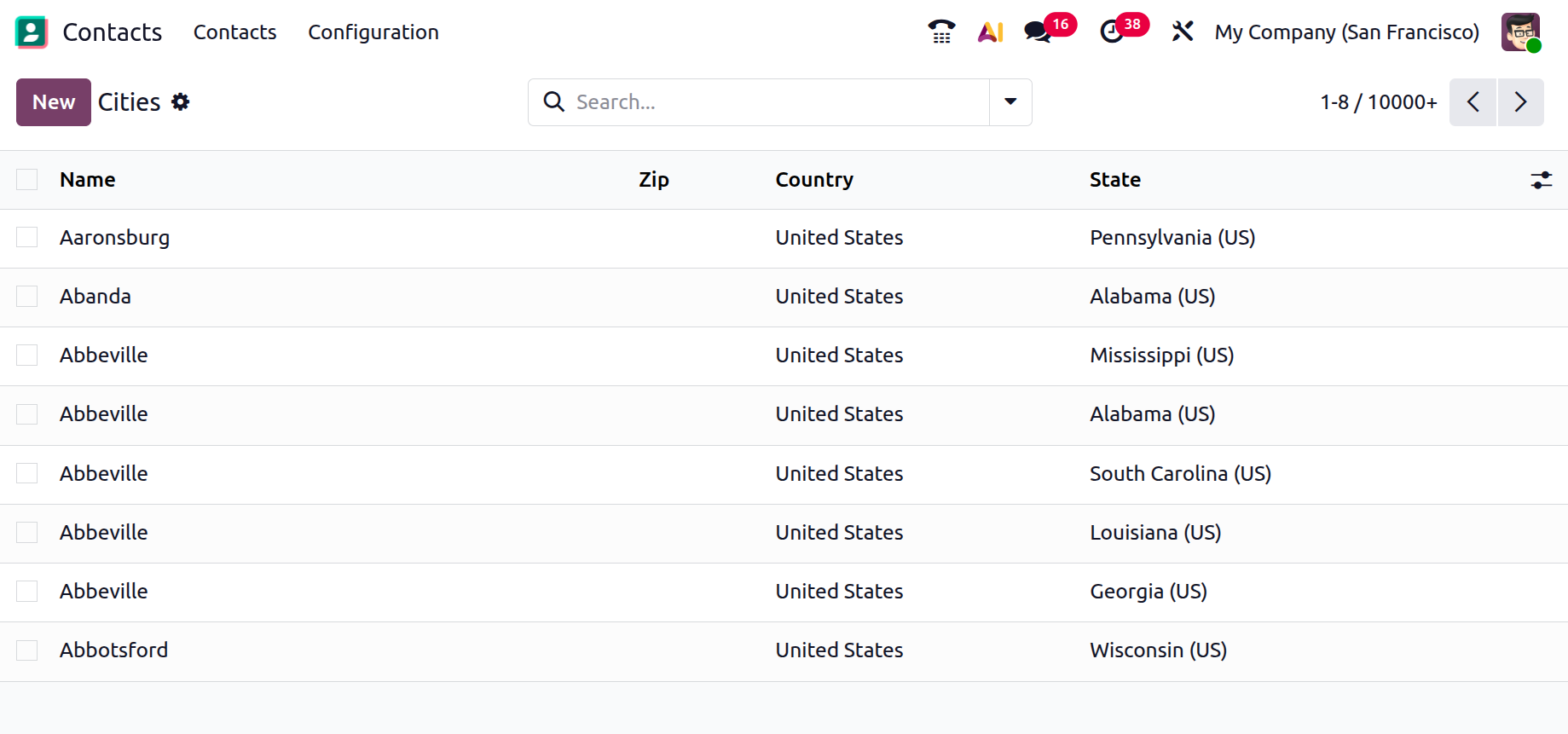Screen dimensions: 1568x734
Task: Open the conversations messages icon
Action: pyautogui.click(x=1037, y=32)
